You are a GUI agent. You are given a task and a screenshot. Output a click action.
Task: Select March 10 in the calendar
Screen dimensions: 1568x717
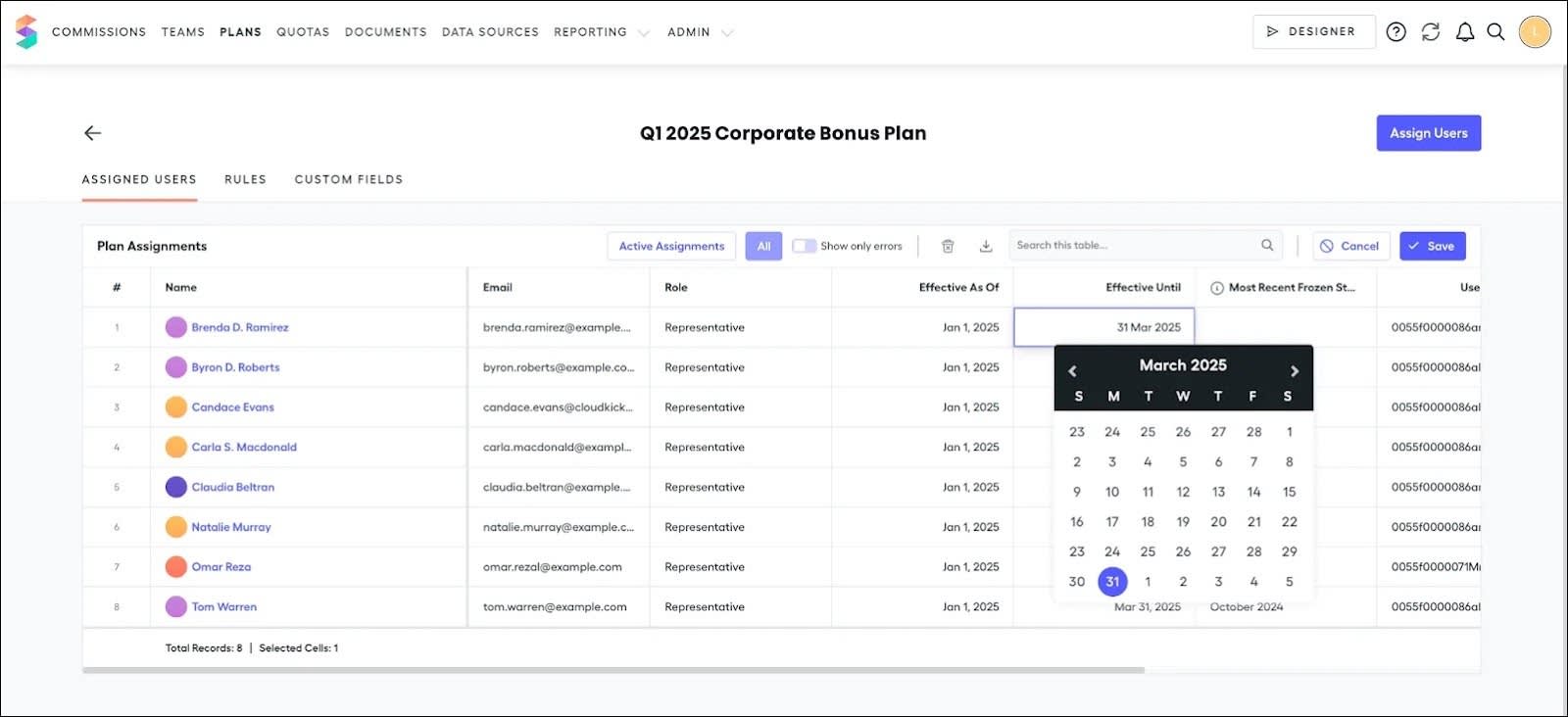pyautogui.click(x=1112, y=492)
